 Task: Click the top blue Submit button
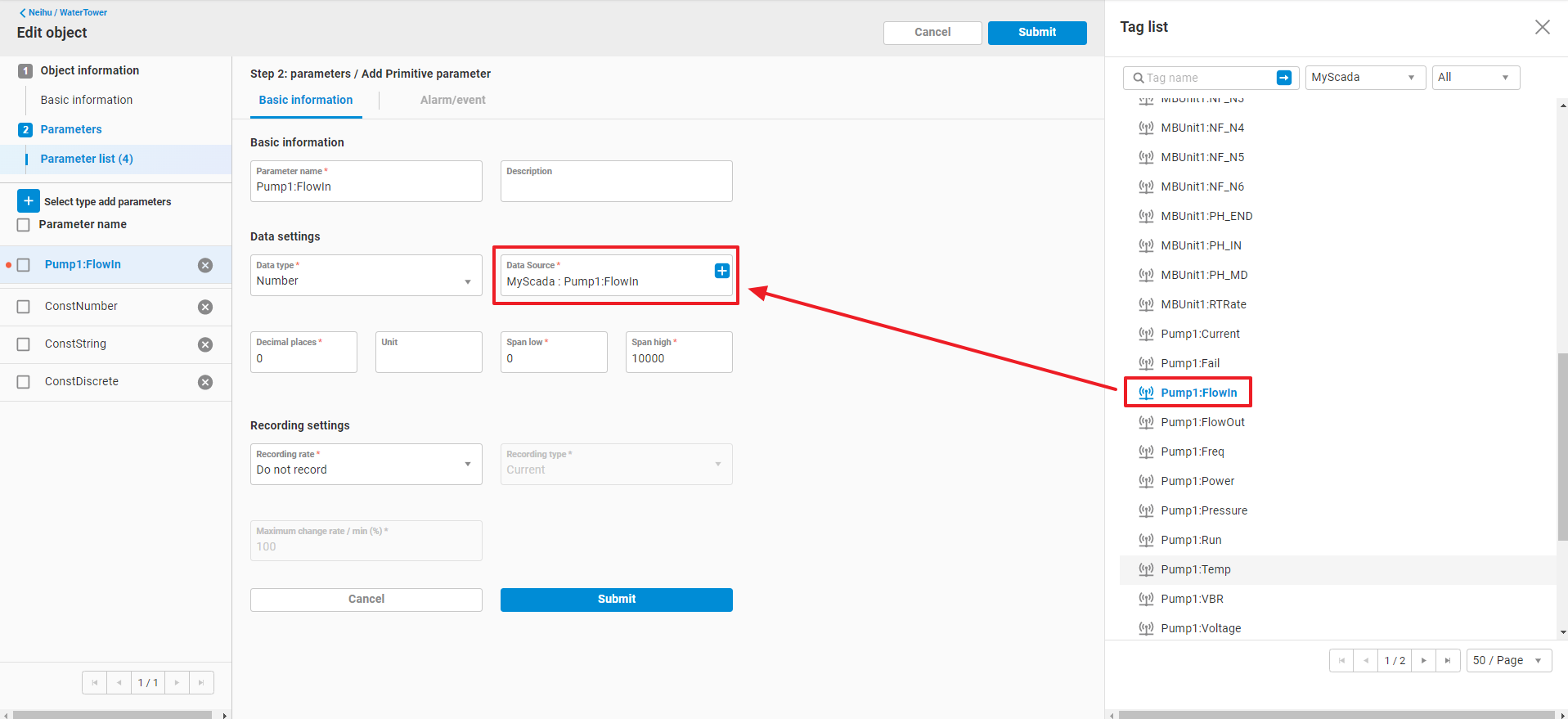[1036, 33]
